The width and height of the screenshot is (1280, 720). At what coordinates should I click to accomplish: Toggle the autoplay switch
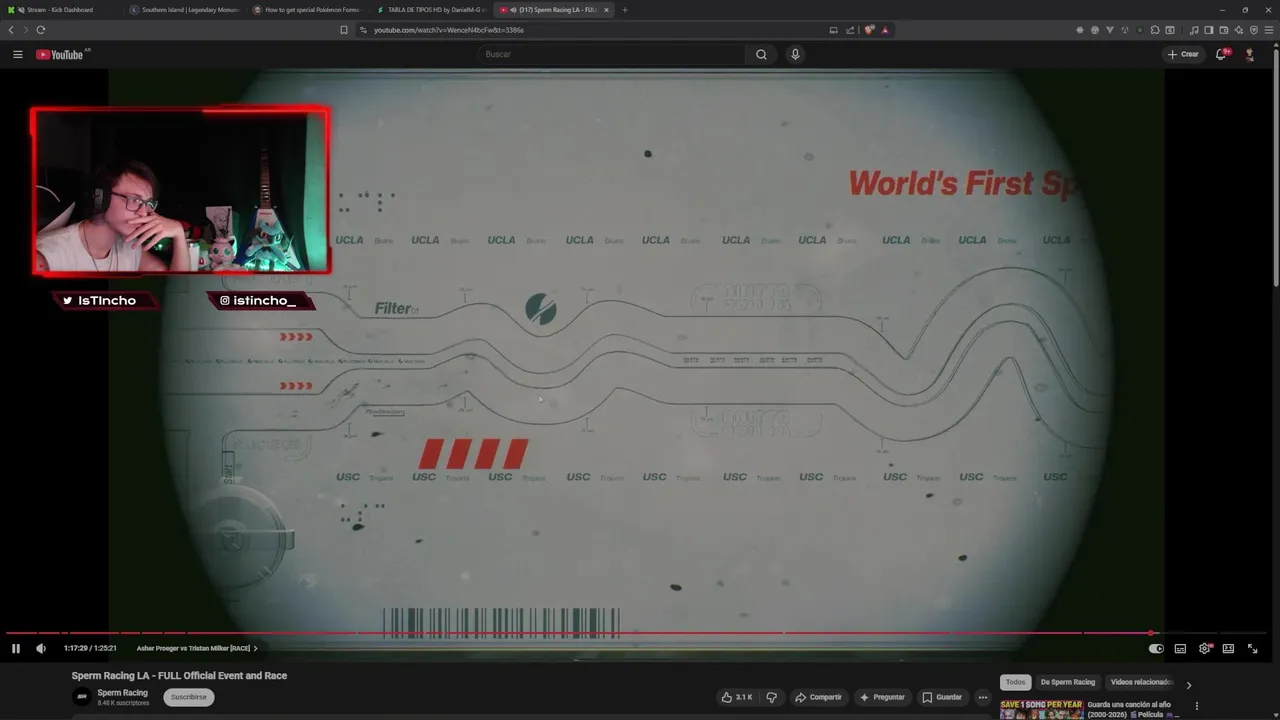click(1156, 648)
